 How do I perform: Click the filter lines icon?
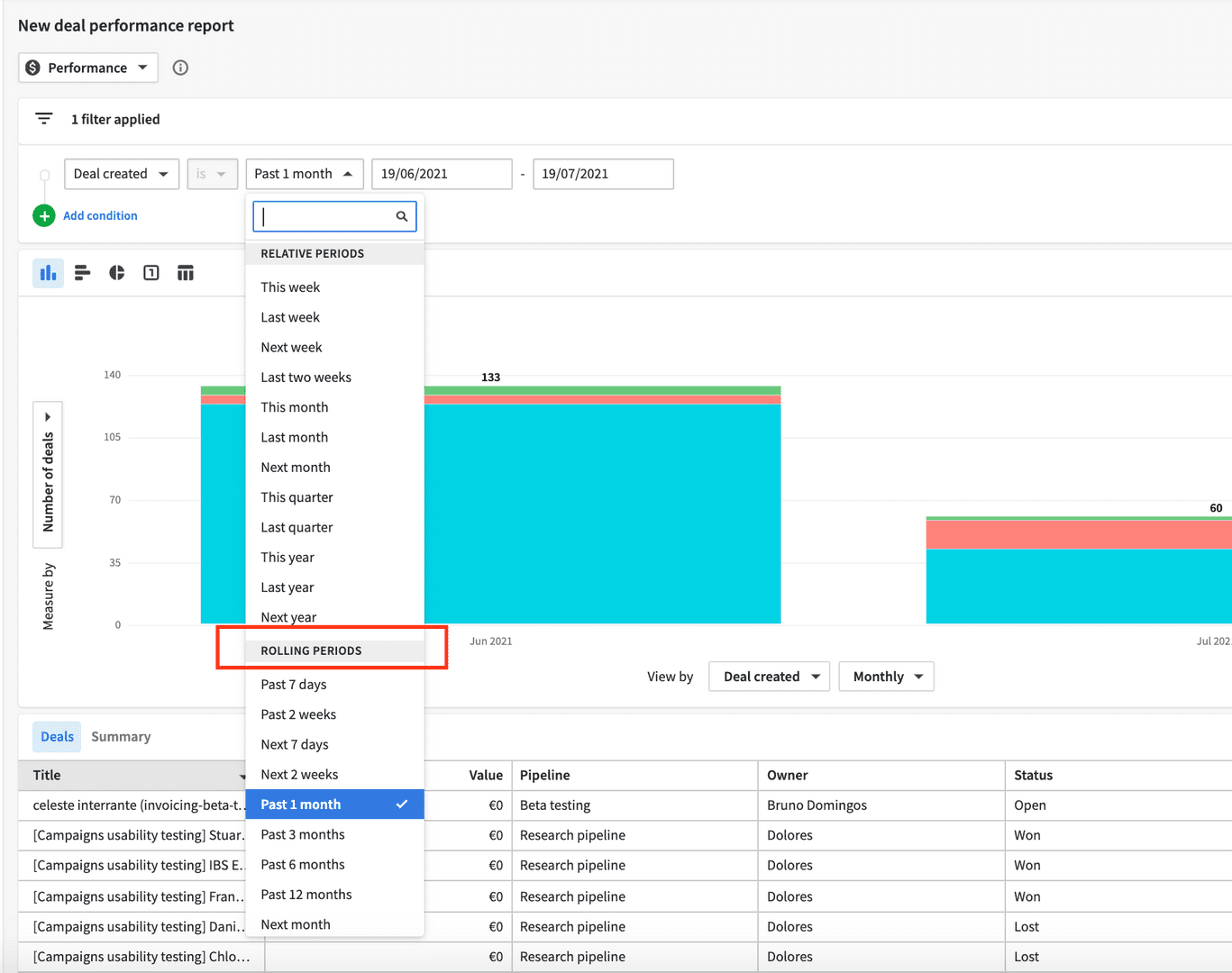click(x=43, y=119)
